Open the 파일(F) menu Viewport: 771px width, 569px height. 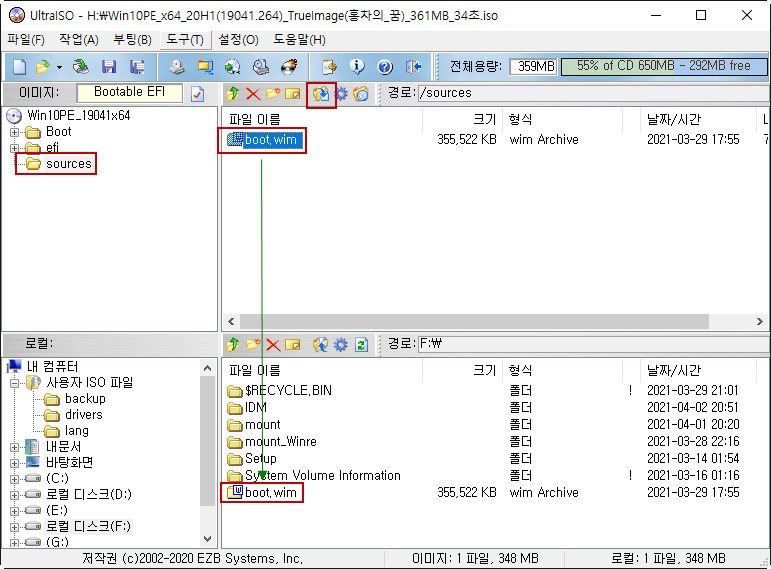click(26, 40)
